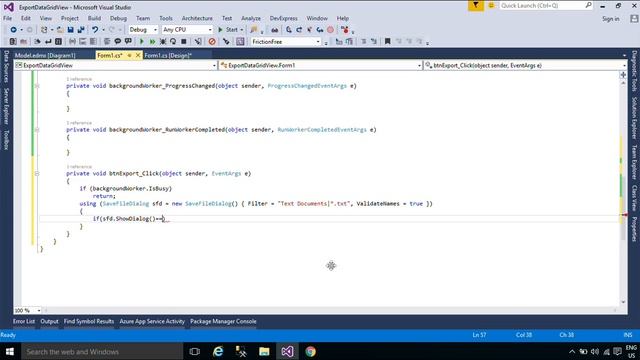Click the New Project icon
The width and height of the screenshot is (640, 360).
pos(44,30)
